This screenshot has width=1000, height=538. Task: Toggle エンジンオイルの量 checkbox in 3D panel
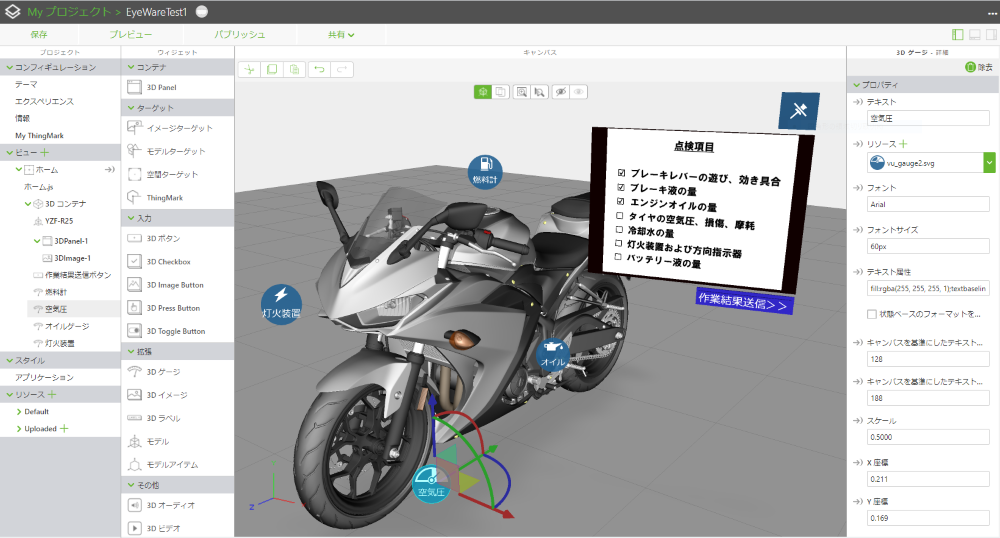pos(620,201)
